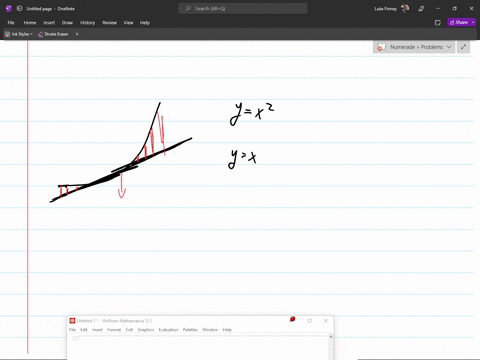Open Mathematica's Cell menu
This screenshot has width=480, height=360.
pos(129,330)
